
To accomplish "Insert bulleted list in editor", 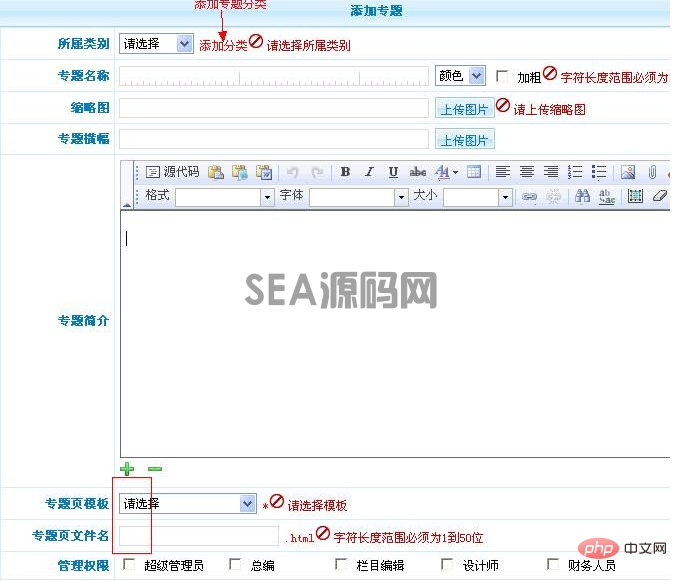I will click(x=599, y=172).
